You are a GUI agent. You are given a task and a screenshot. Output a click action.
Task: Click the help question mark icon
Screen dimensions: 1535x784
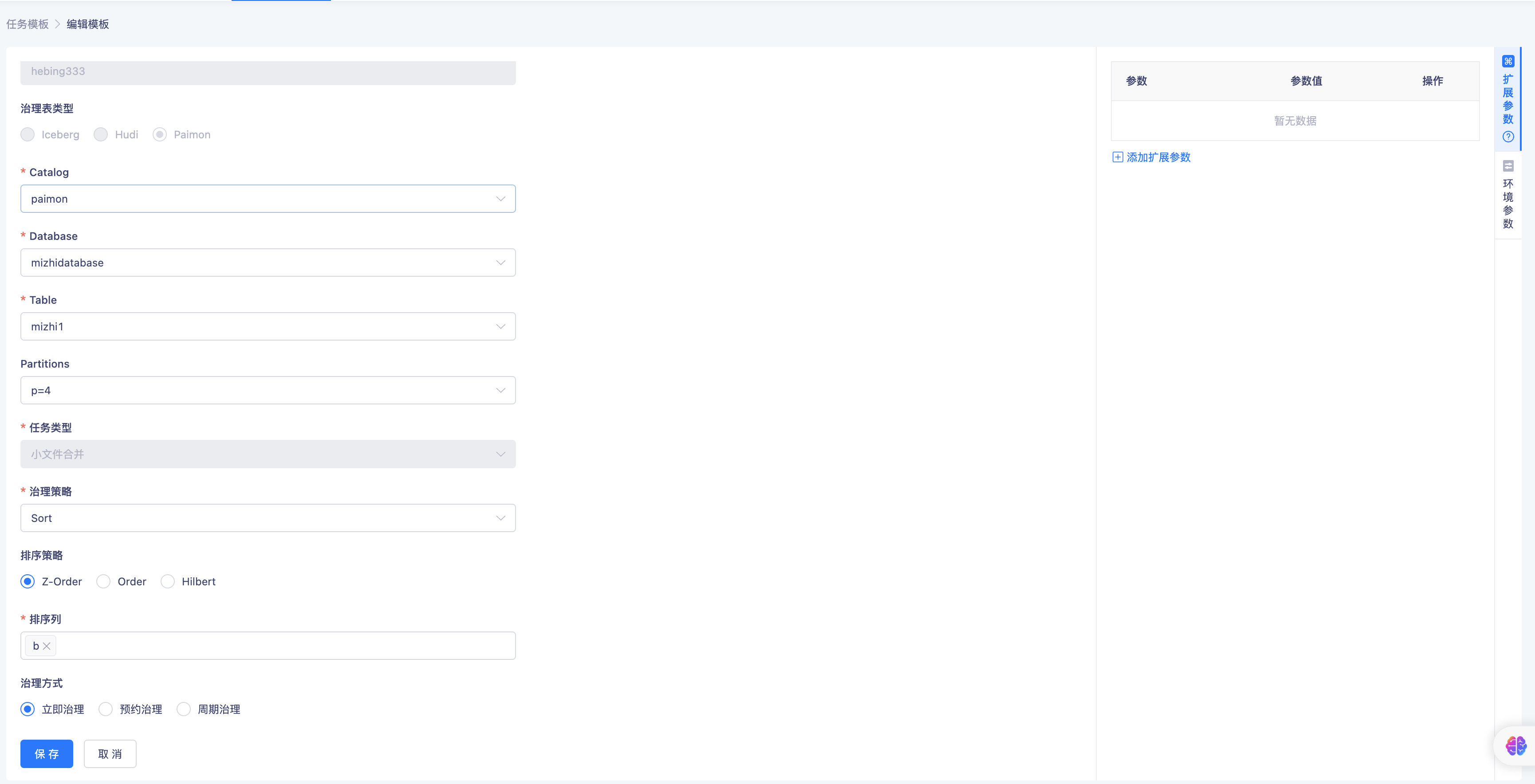point(1508,137)
